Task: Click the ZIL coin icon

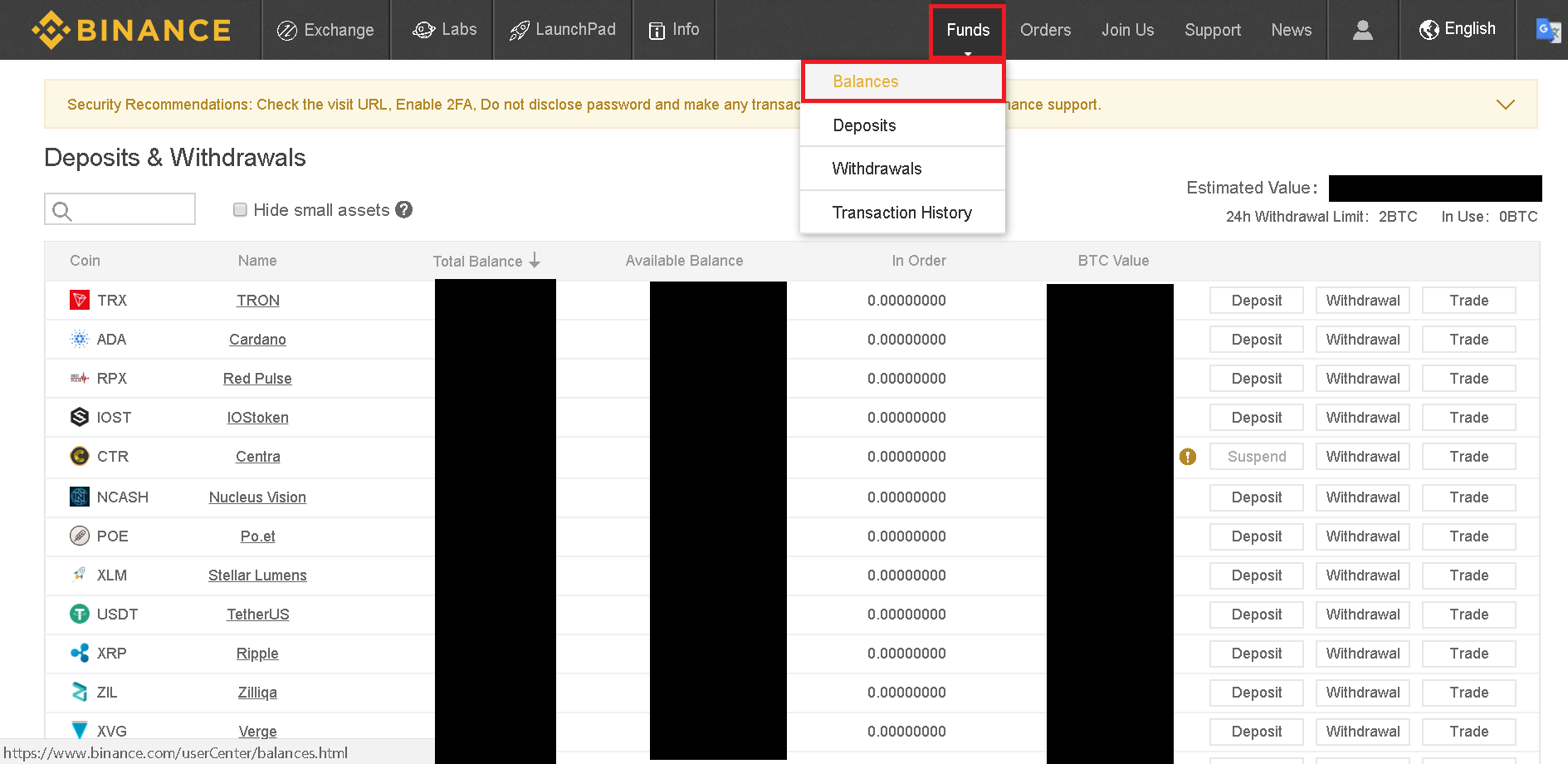Action: [x=80, y=692]
